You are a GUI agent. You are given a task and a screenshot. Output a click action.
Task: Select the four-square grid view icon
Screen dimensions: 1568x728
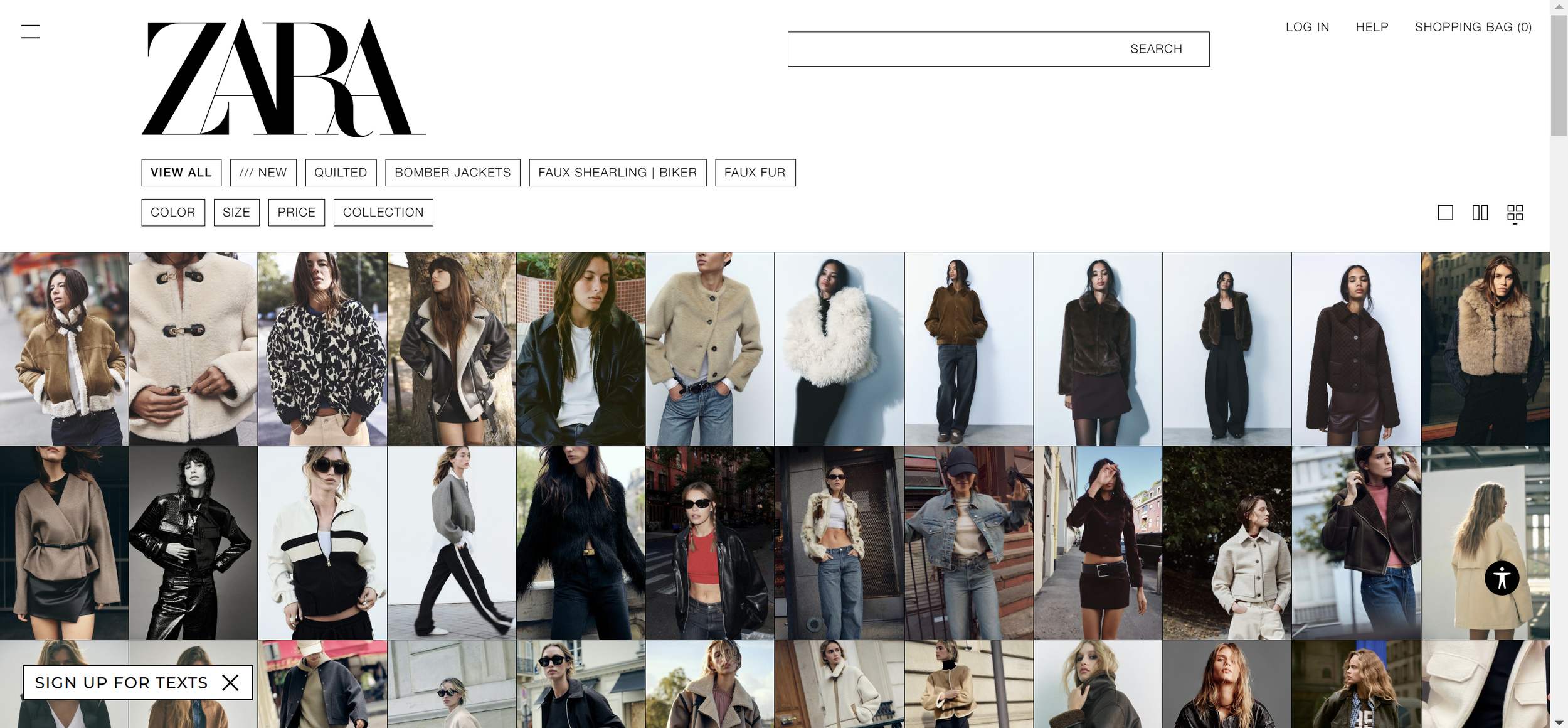tap(1515, 213)
